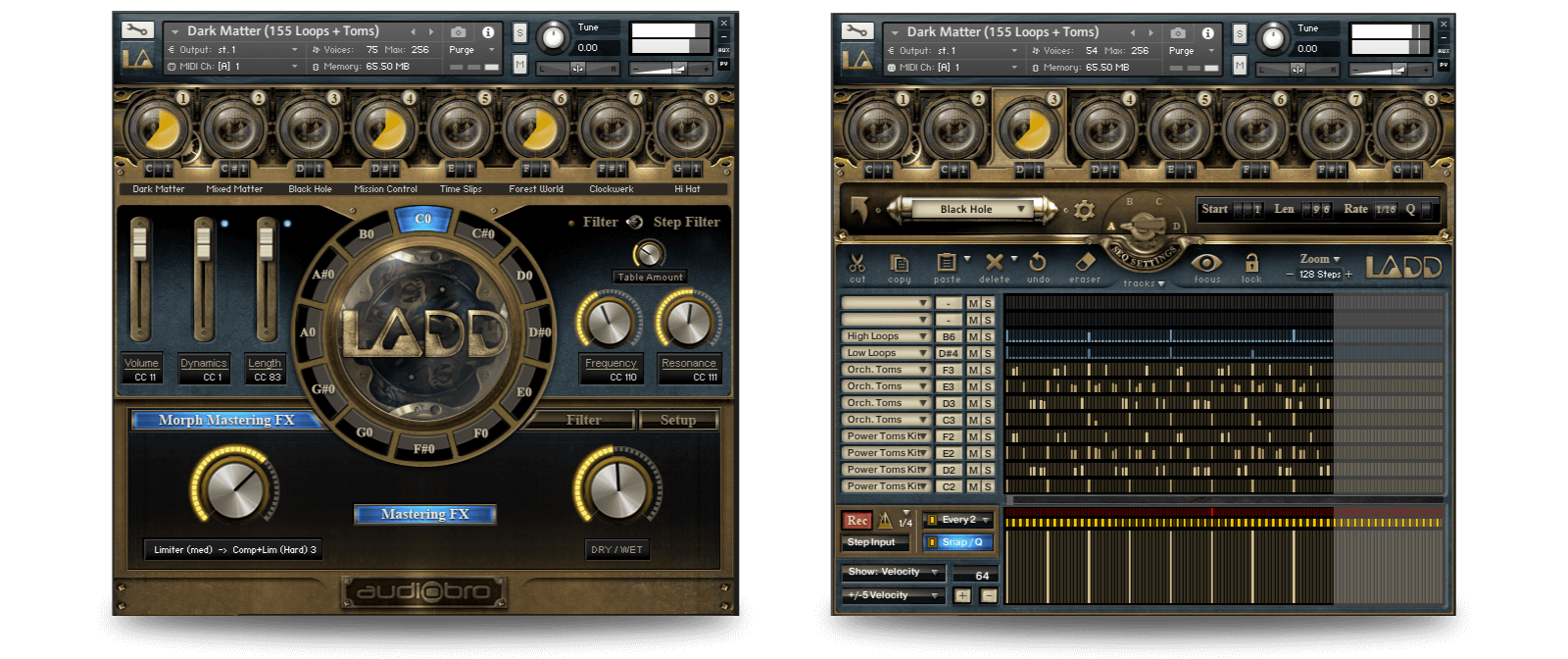Click the focus eye icon
Viewport: 1568px width, 659px height.
1206,263
